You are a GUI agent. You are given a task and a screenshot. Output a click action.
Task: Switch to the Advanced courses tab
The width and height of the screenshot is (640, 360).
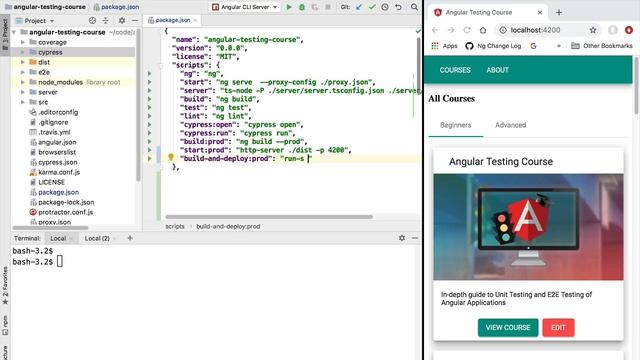coord(511,125)
